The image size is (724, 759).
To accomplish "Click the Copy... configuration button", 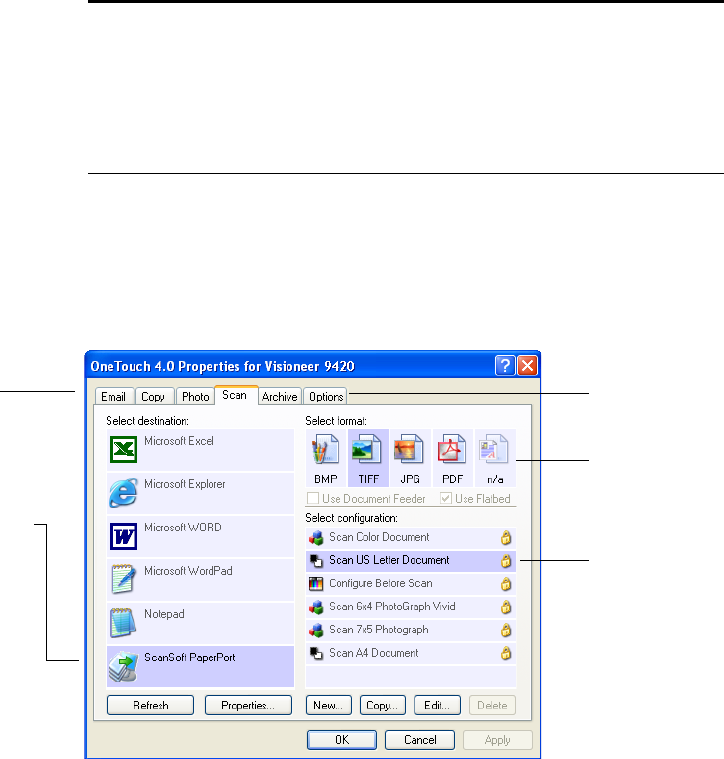I will point(383,705).
